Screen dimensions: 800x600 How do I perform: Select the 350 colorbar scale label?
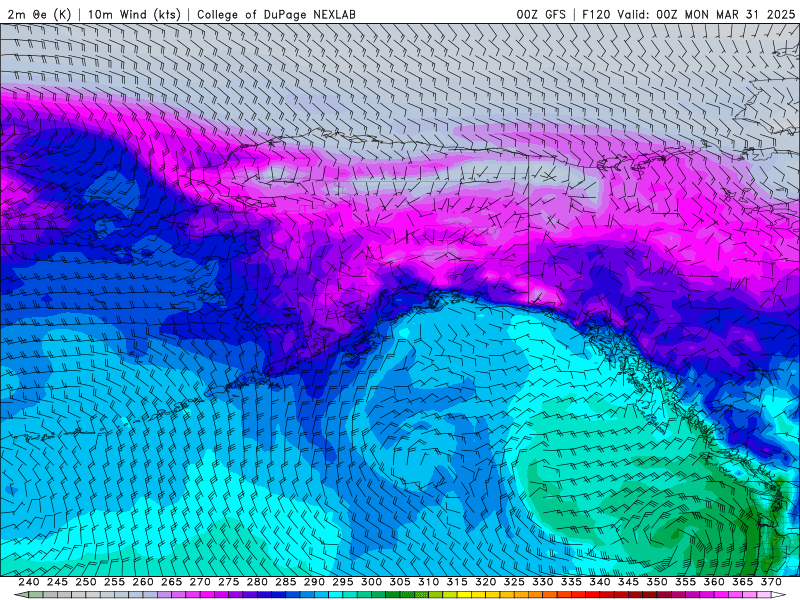[657, 582]
